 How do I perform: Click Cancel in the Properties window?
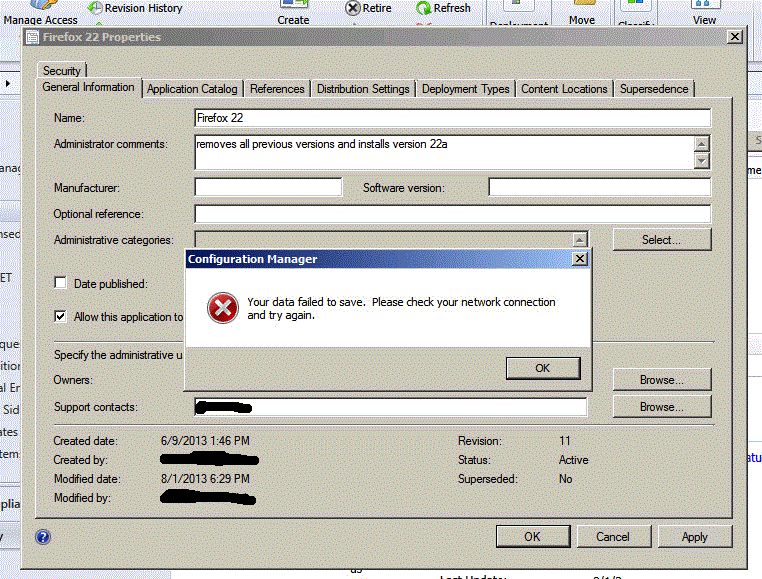coord(613,537)
